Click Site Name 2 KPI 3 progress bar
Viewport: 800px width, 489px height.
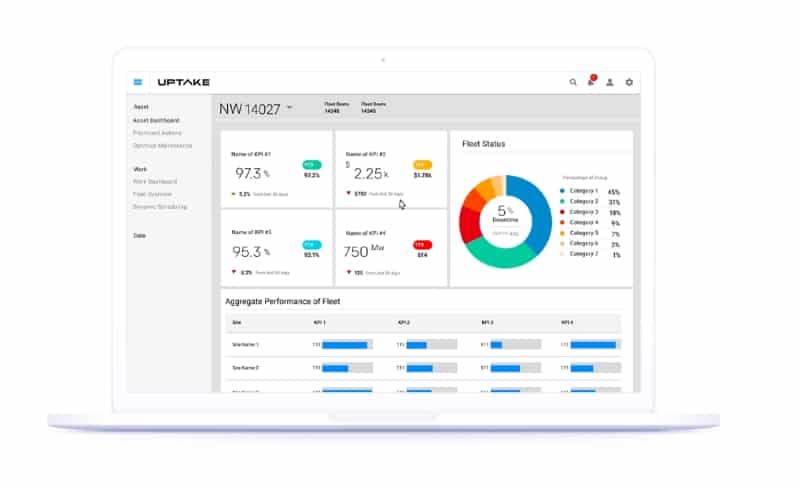[x=516, y=368]
